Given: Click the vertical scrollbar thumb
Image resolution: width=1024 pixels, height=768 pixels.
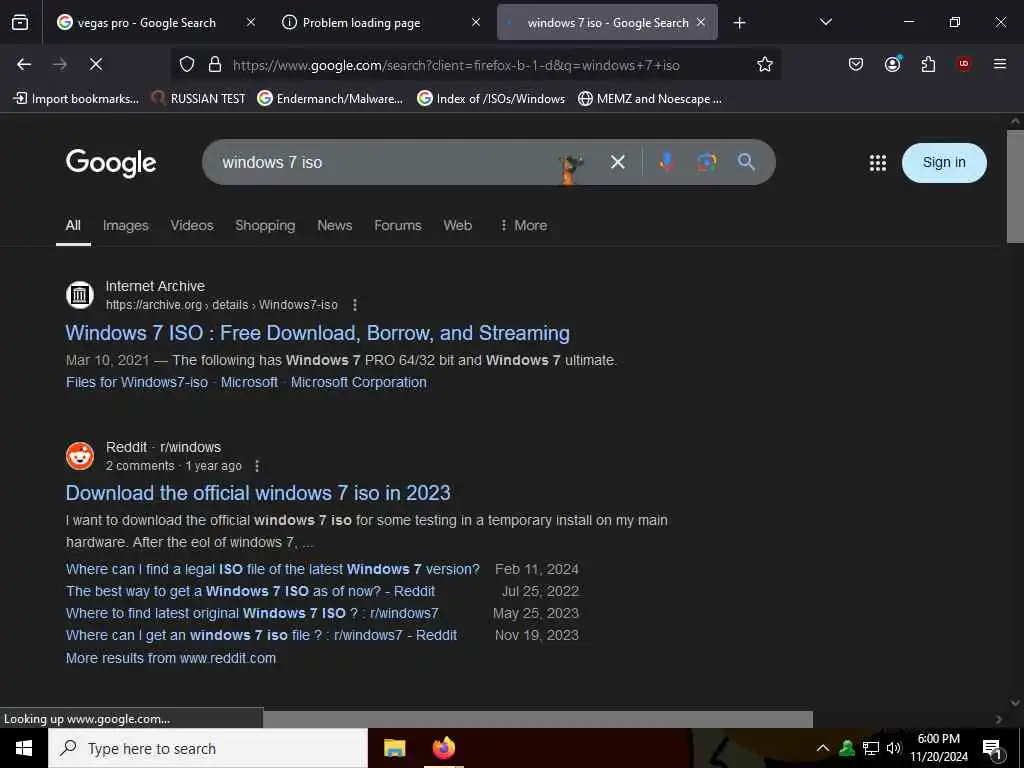Looking at the screenshot, I should 1015,186.
